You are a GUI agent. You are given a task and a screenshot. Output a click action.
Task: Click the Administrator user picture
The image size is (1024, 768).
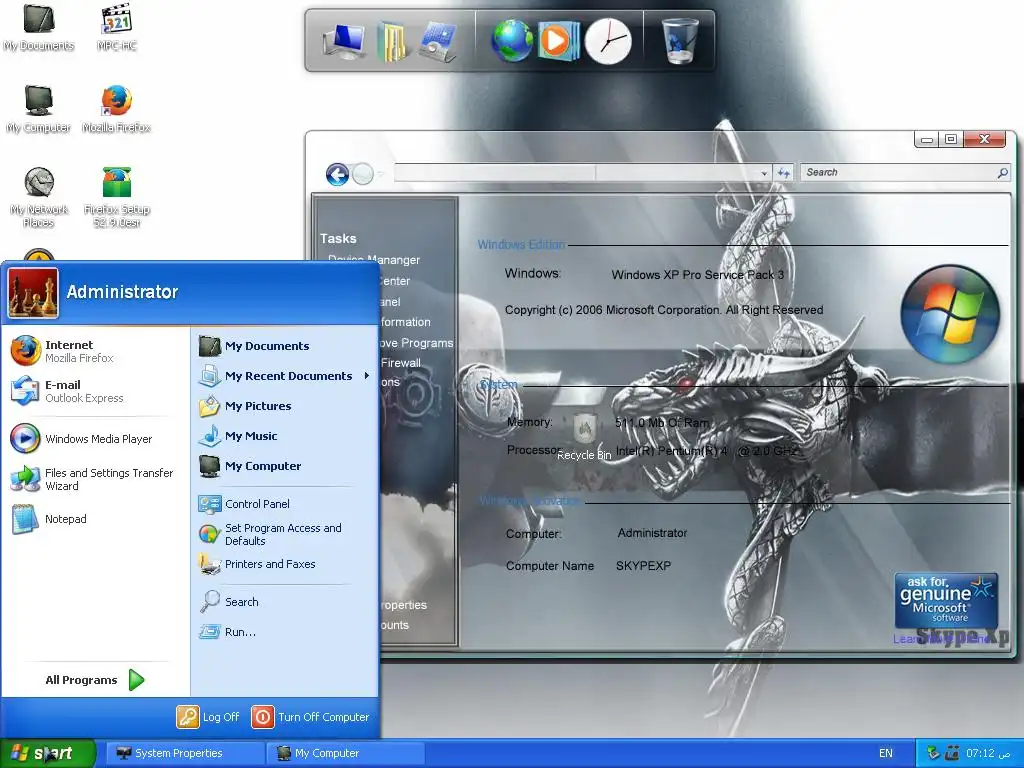point(33,293)
